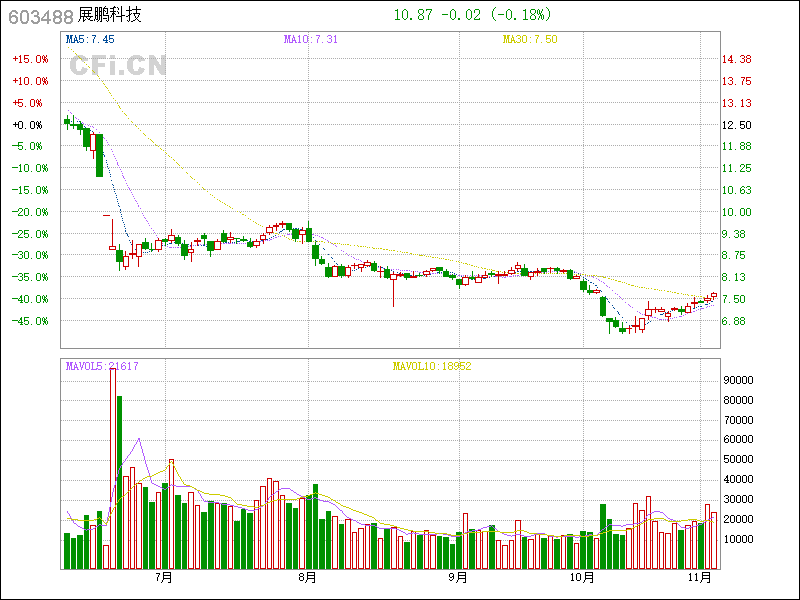Click the 14.38 price axis label
The height and width of the screenshot is (600, 800).
tap(737, 60)
